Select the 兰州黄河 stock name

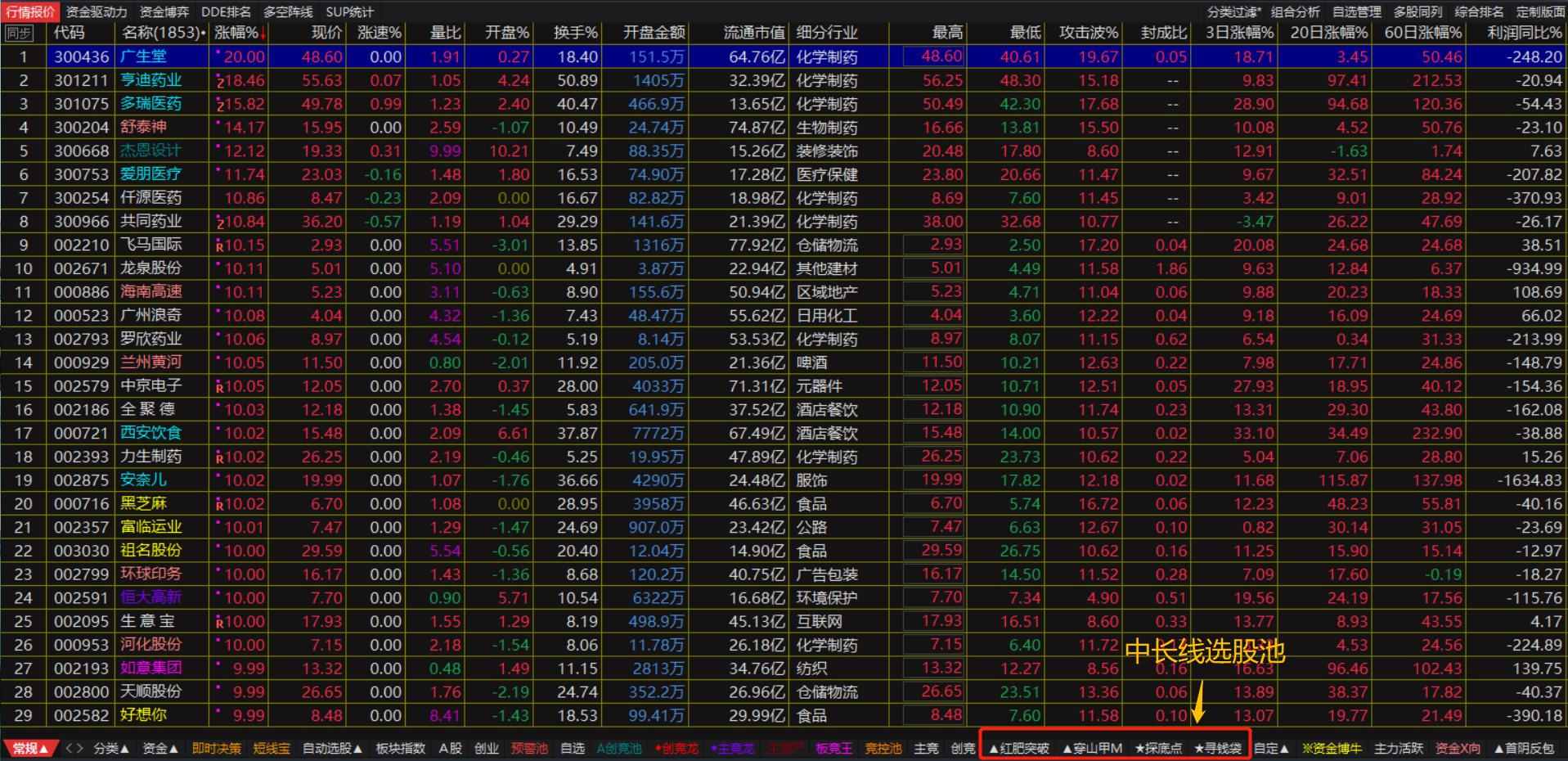coord(151,362)
